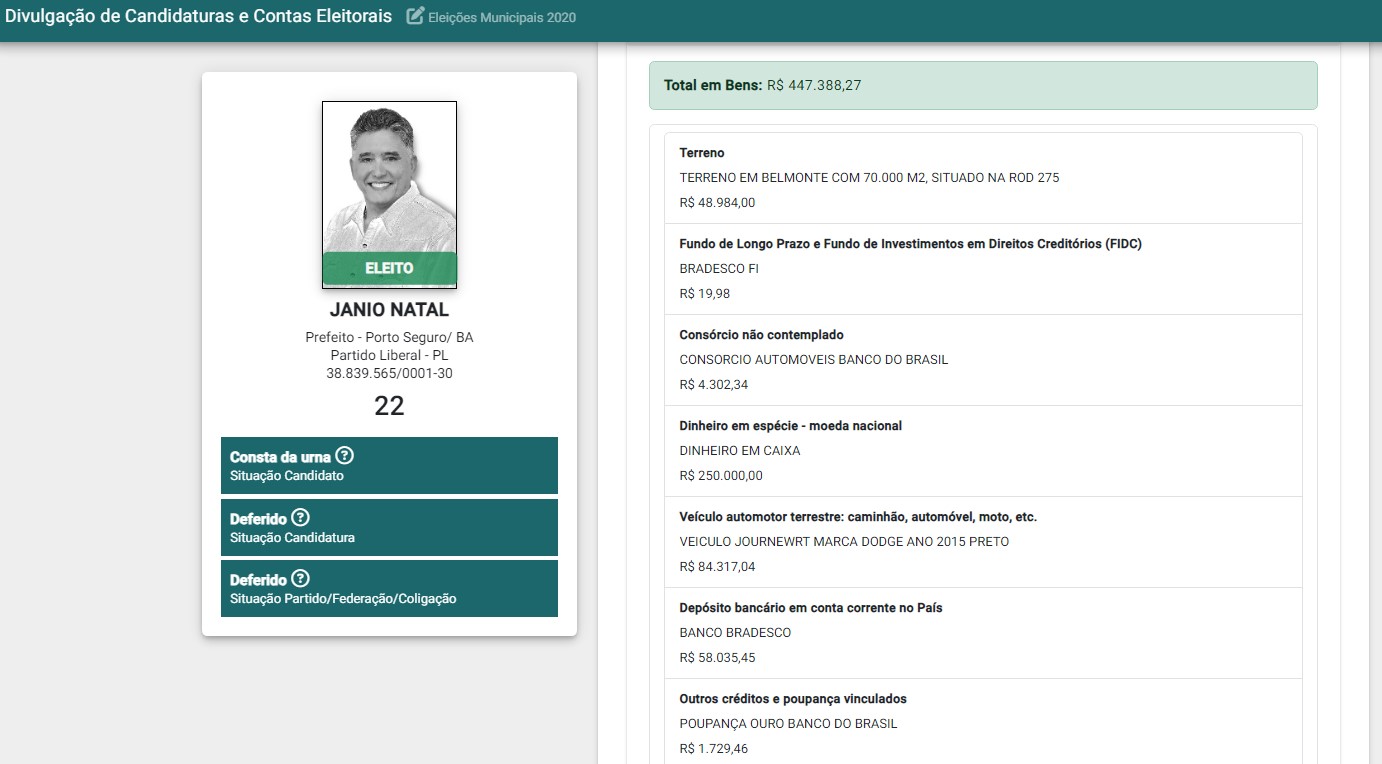The image size is (1382, 764).
Task: Click the edit icon beside Eleições Municipais 2020
Action: (413, 16)
